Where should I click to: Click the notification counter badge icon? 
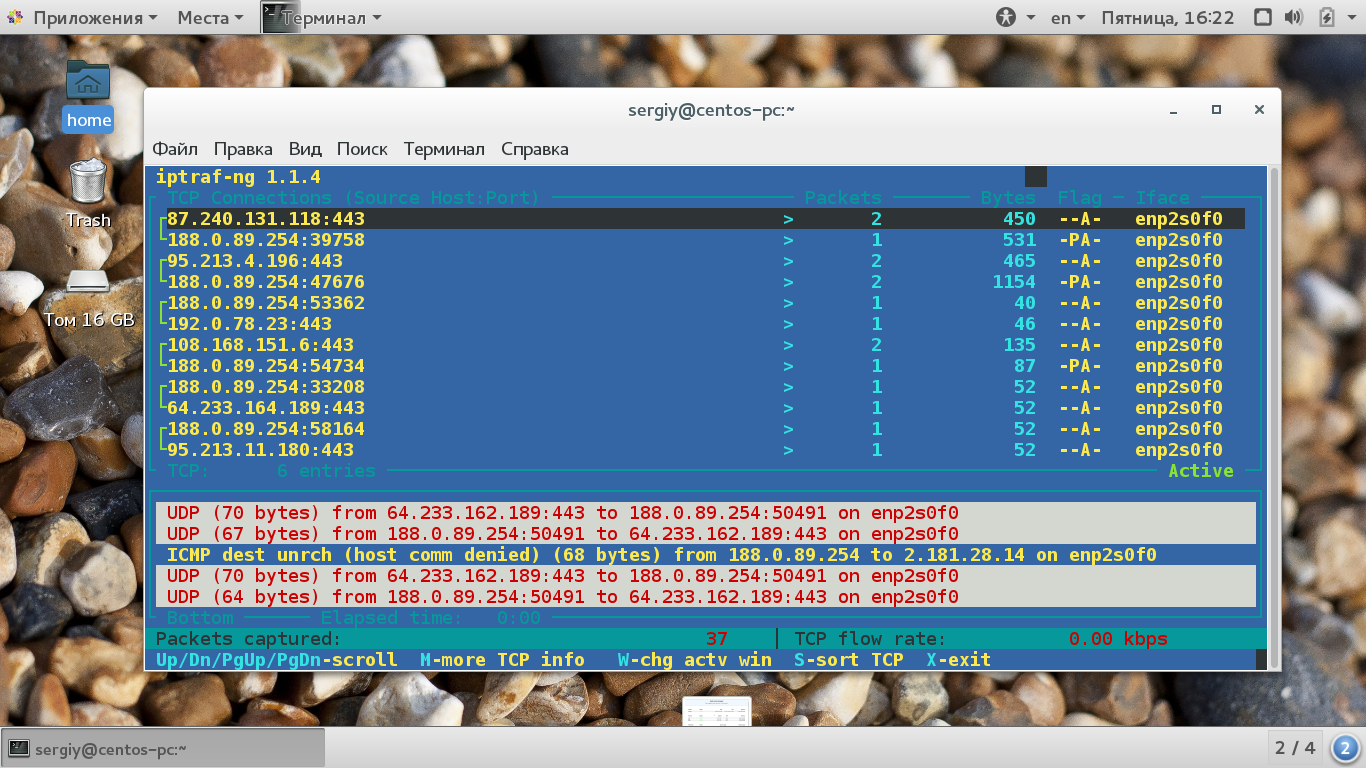[1346, 747]
